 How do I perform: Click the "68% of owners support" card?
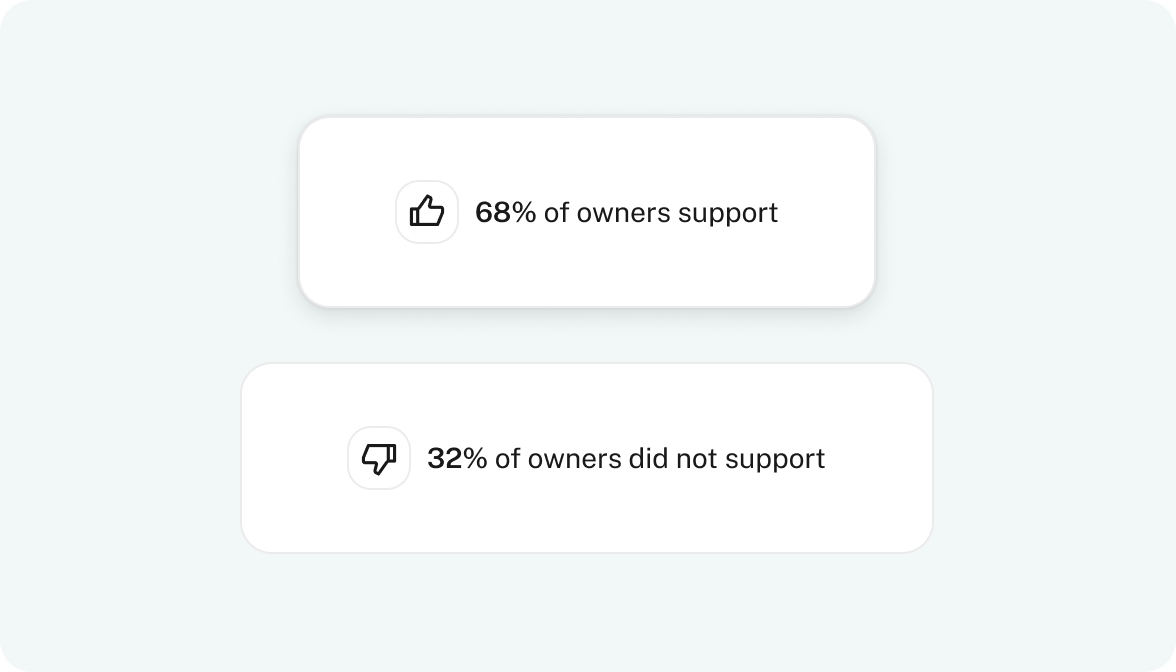click(587, 212)
